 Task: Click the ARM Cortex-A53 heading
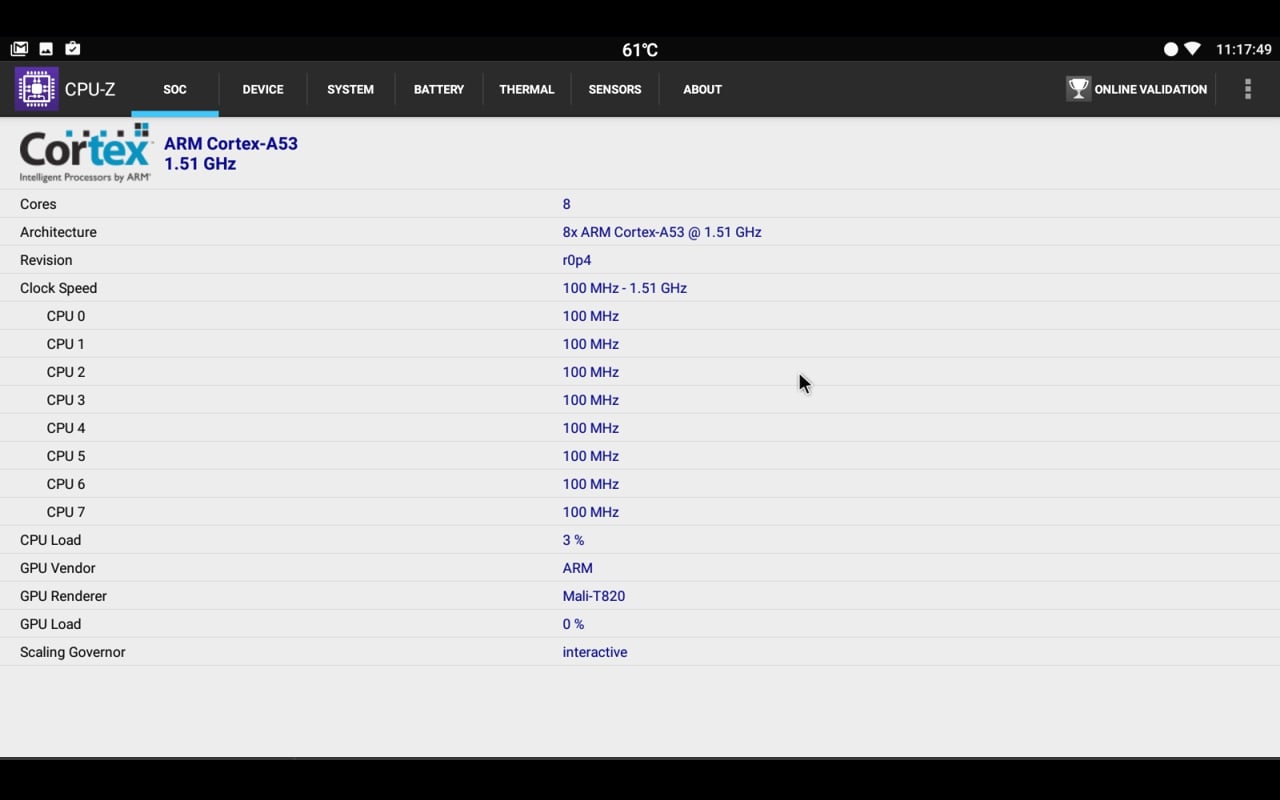[231, 144]
